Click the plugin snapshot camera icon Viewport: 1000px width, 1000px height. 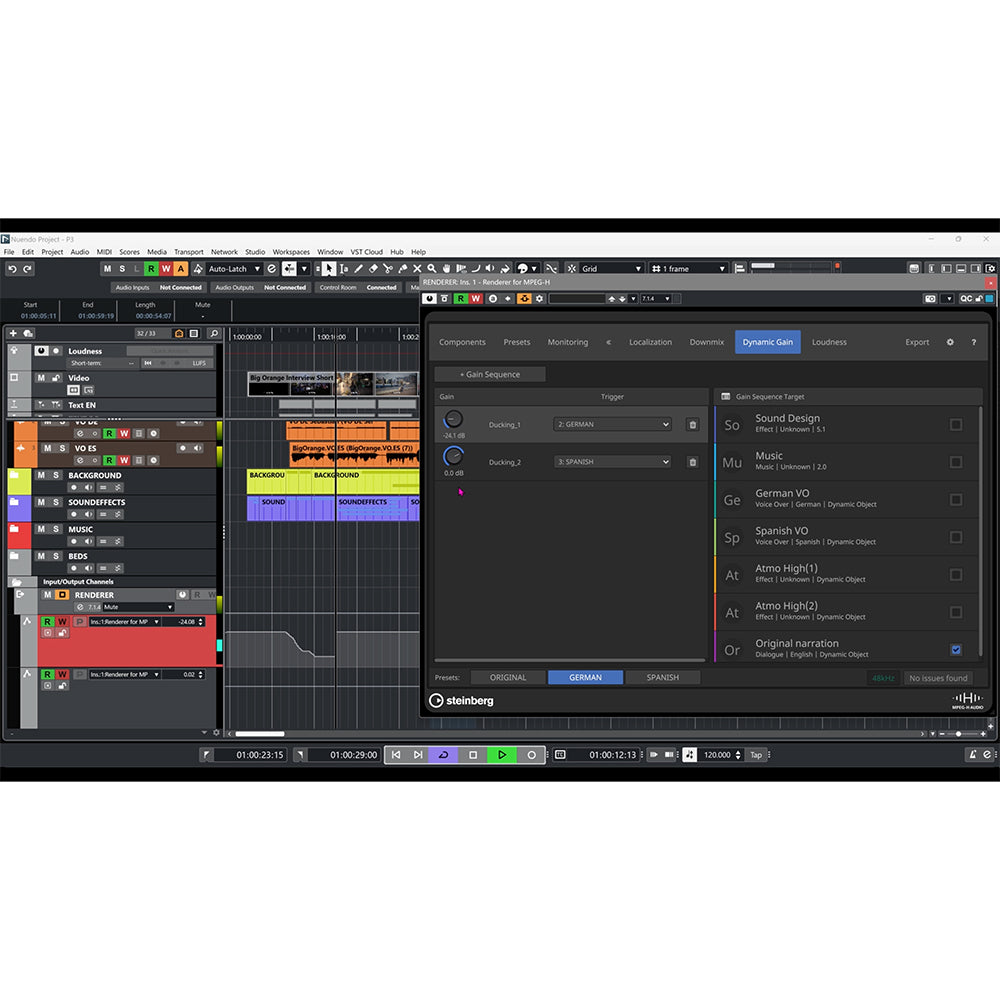[930, 298]
